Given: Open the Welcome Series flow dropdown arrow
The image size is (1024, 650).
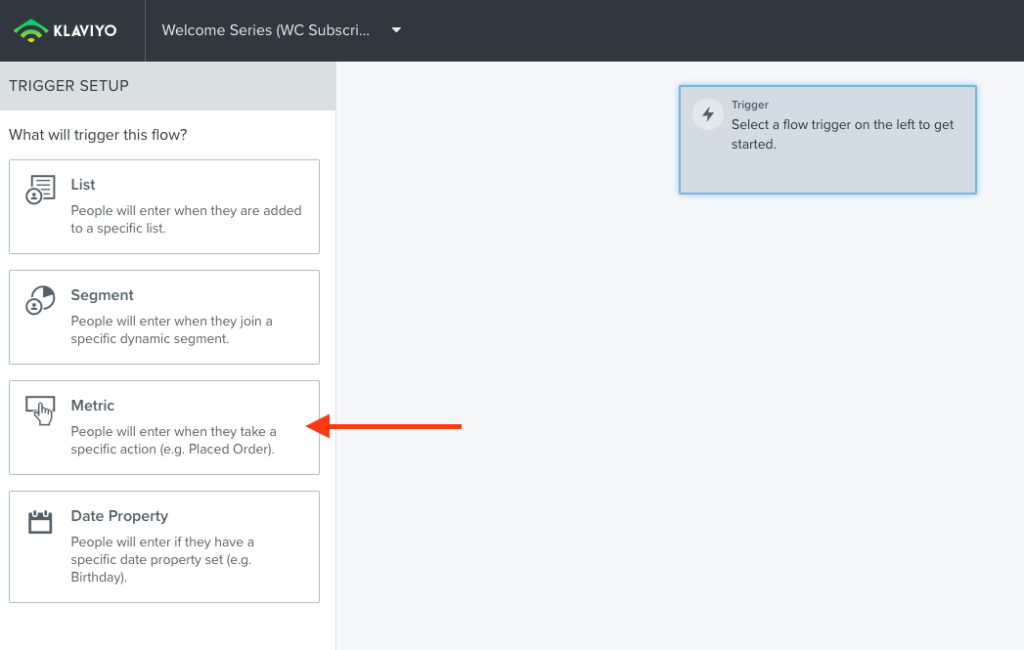Looking at the screenshot, I should tap(396, 30).
